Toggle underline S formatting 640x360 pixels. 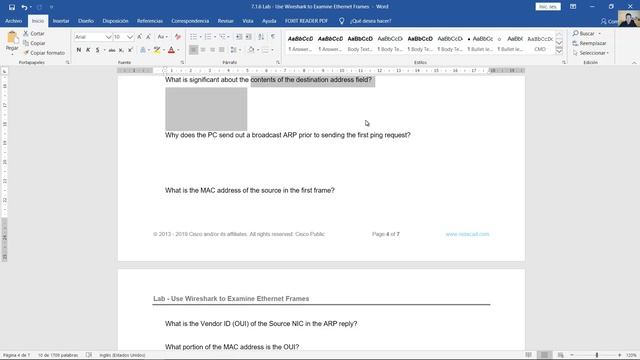point(97,50)
